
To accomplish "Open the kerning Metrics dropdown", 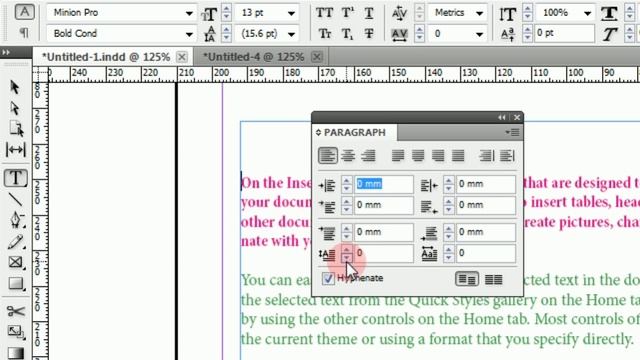I will [x=480, y=13].
